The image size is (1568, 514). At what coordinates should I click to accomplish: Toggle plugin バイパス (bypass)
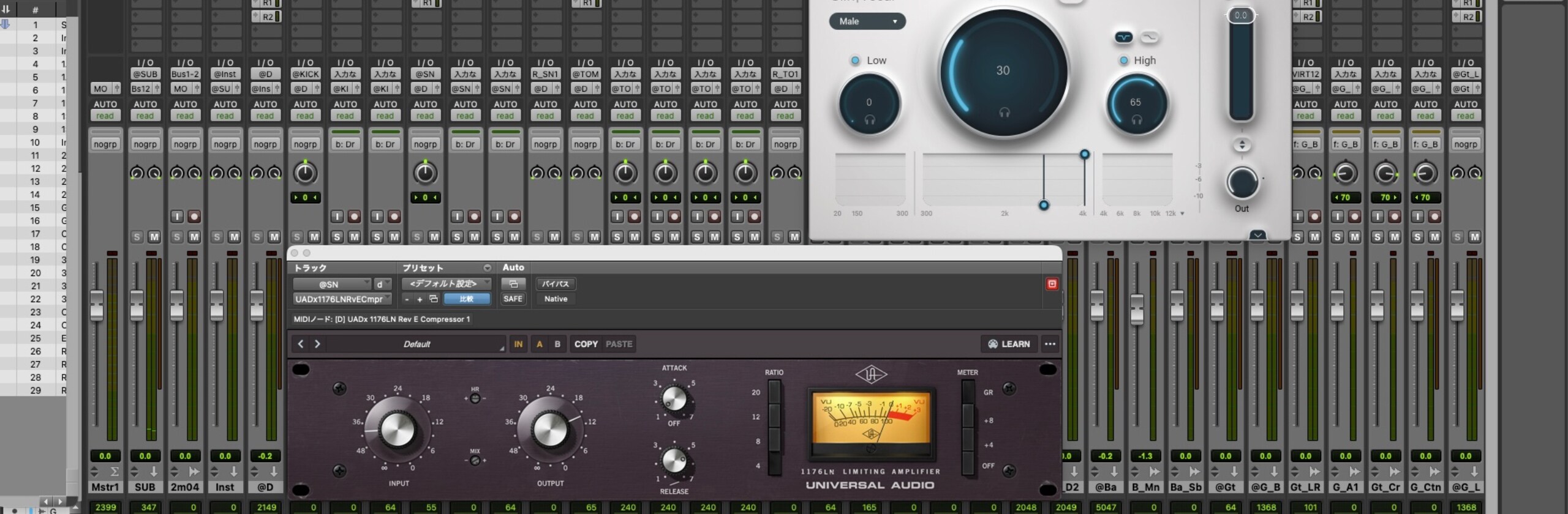tap(556, 284)
